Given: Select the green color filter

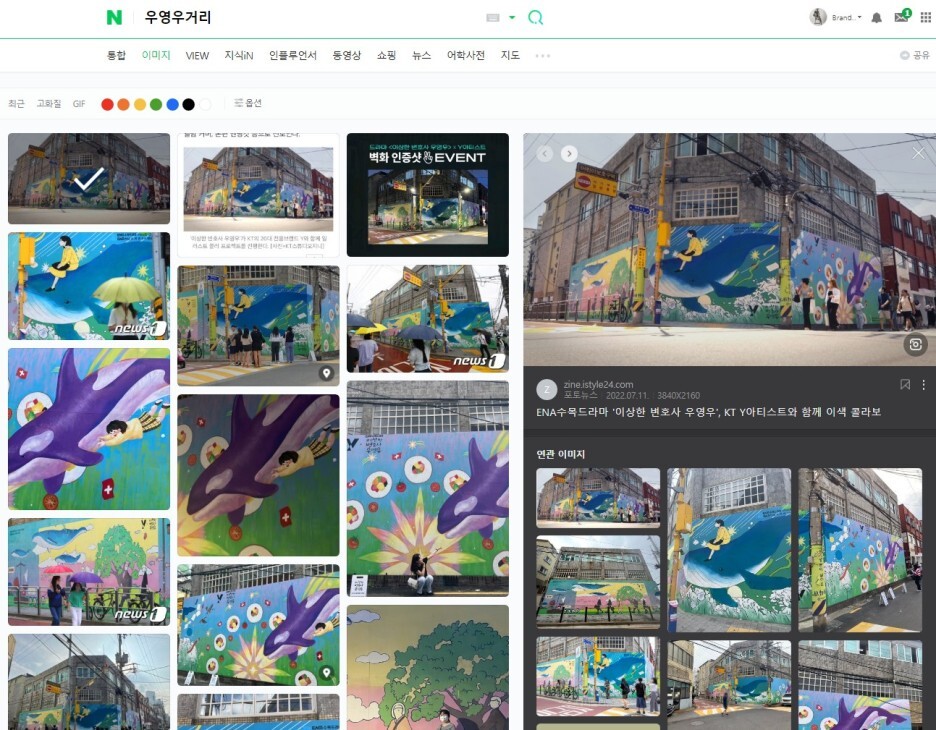Looking at the screenshot, I should point(156,104).
